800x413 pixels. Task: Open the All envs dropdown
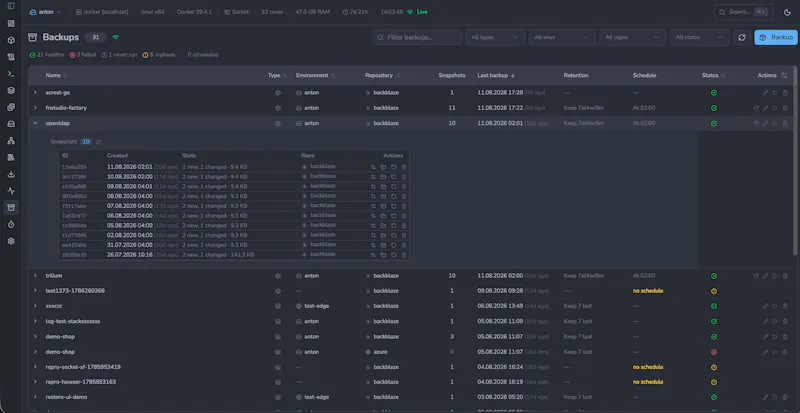[x=562, y=37]
